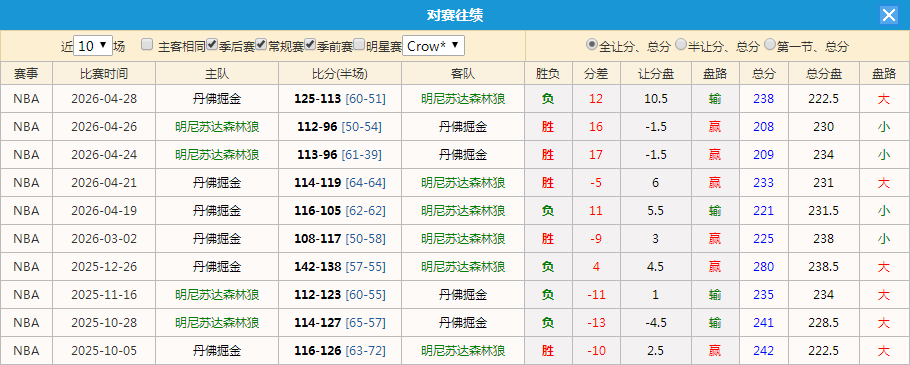Image resolution: width=910 pixels, height=365 pixels.
Task: Click score 125-113 in the first row
Action: pyautogui.click(x=318, y=99)
